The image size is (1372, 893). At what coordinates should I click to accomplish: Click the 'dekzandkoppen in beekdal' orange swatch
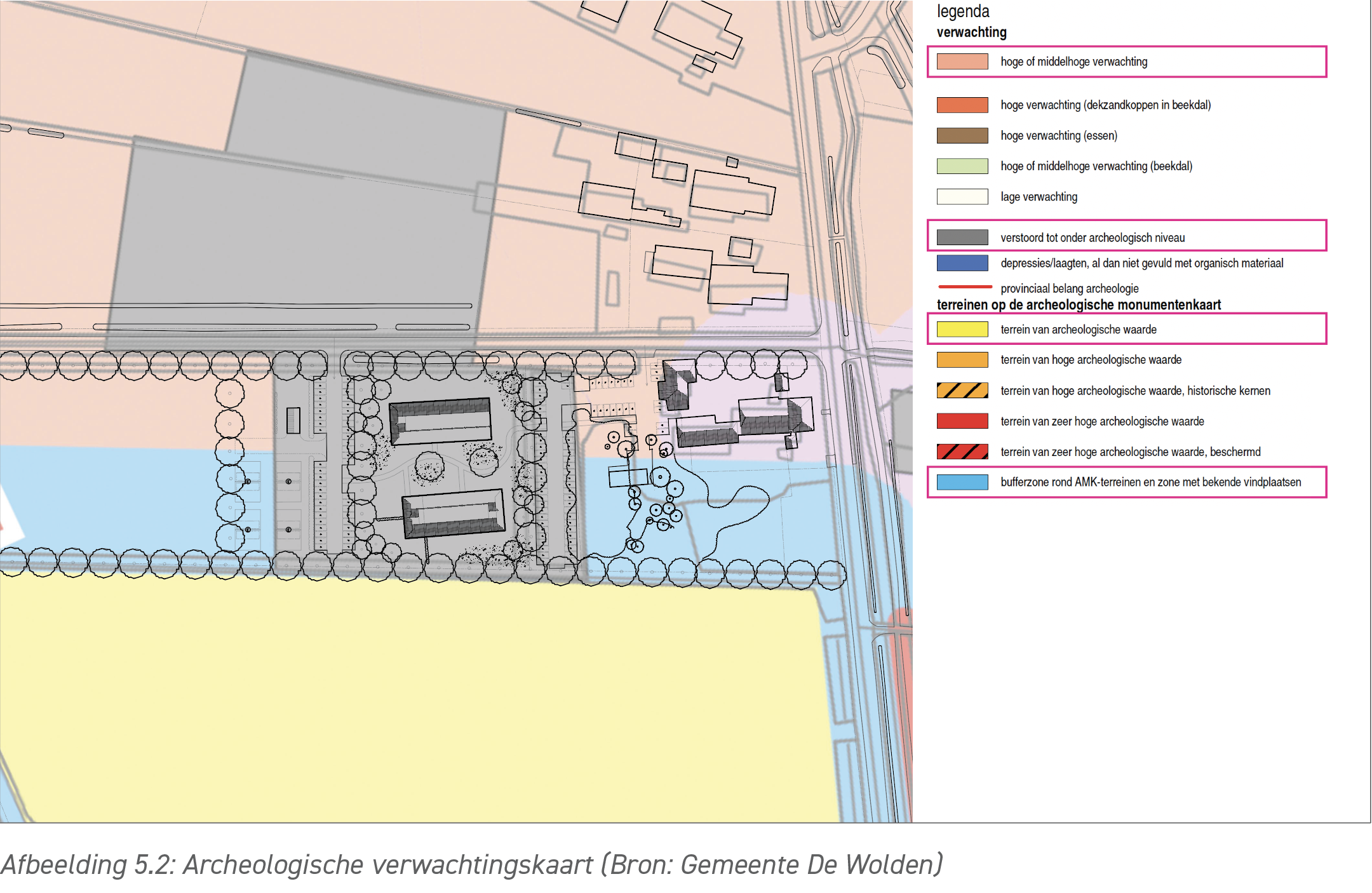coord(962,105)
